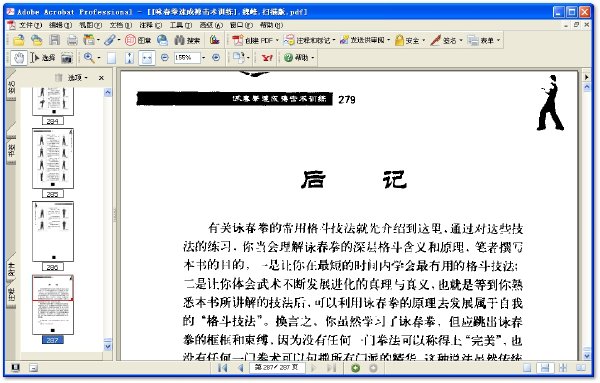Image resolution: width=600 pixels, height=383 pixels.
Task: Click the zoom out minus button
Action: (165, 57)
